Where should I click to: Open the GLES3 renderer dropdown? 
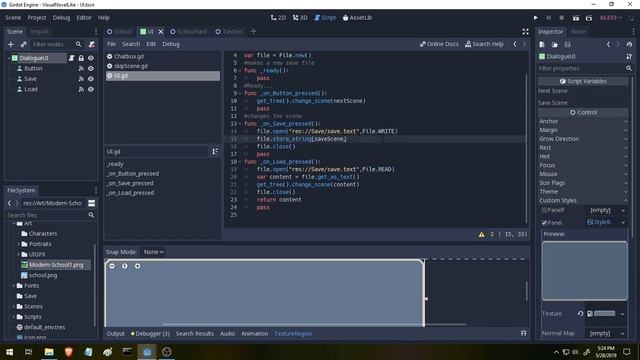tap(611, 18)
